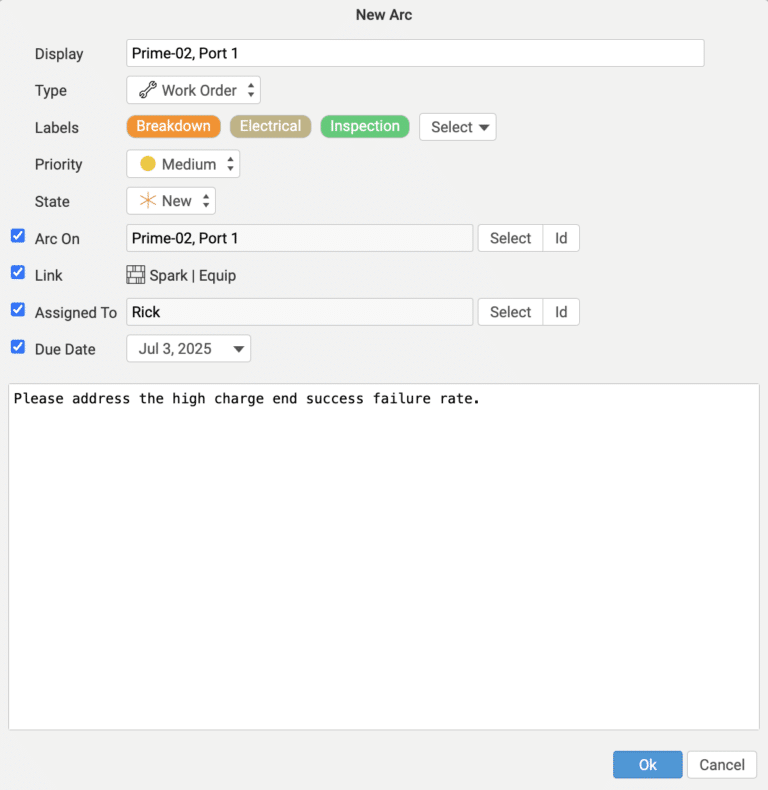This screenshot has height=790, width=768.
Task: Click the green Inspection label tag
Action: click(364, 126)
